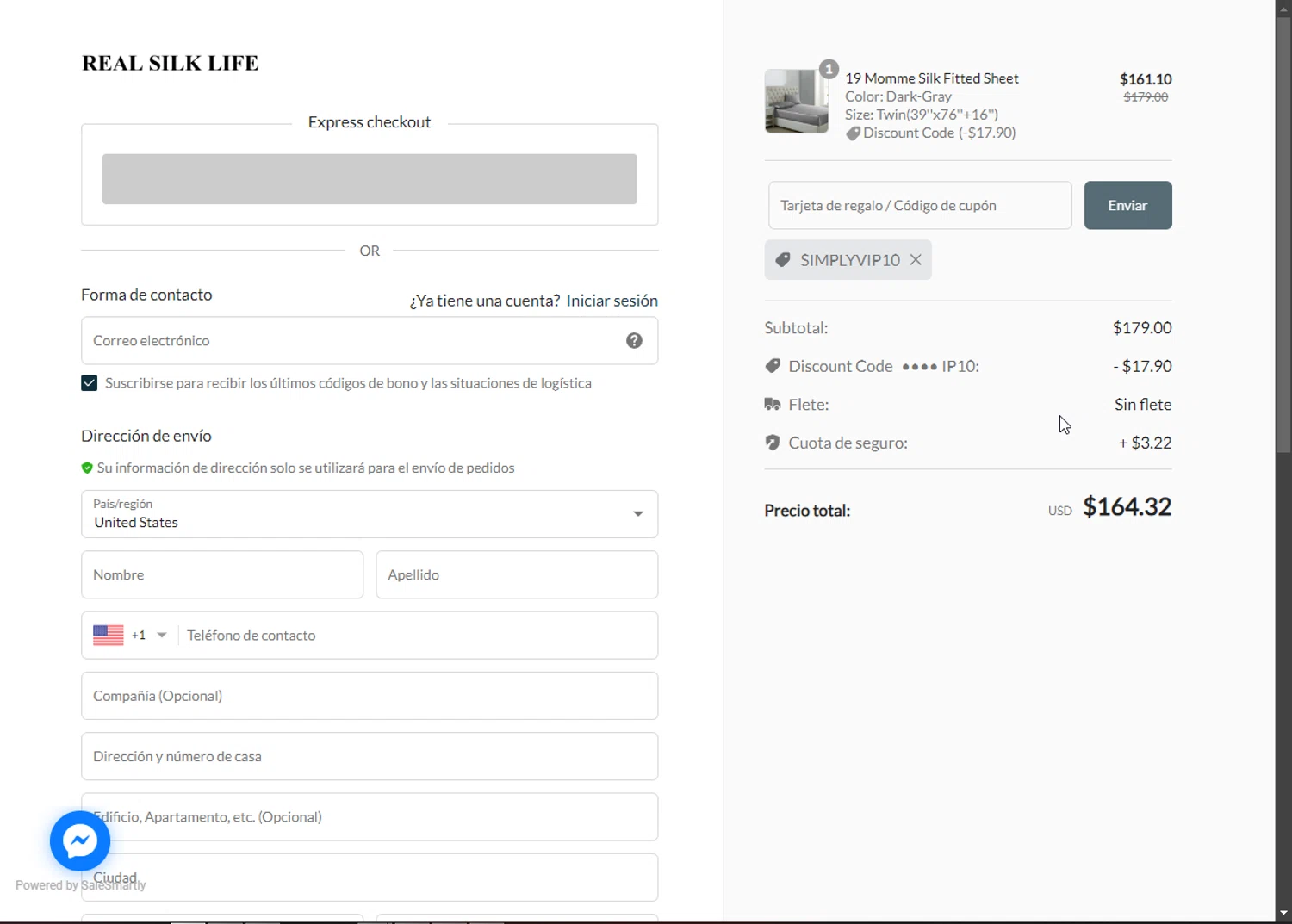The height and width of the screenshot is (924, 1292).
Task: Click the truck icon next to Flete
Action: click(x=773, y=404)
